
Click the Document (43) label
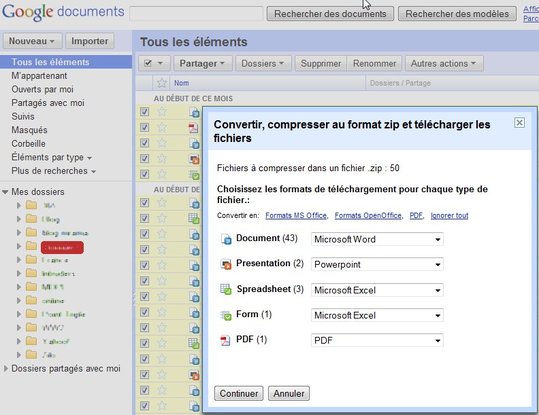click(267, 238)
